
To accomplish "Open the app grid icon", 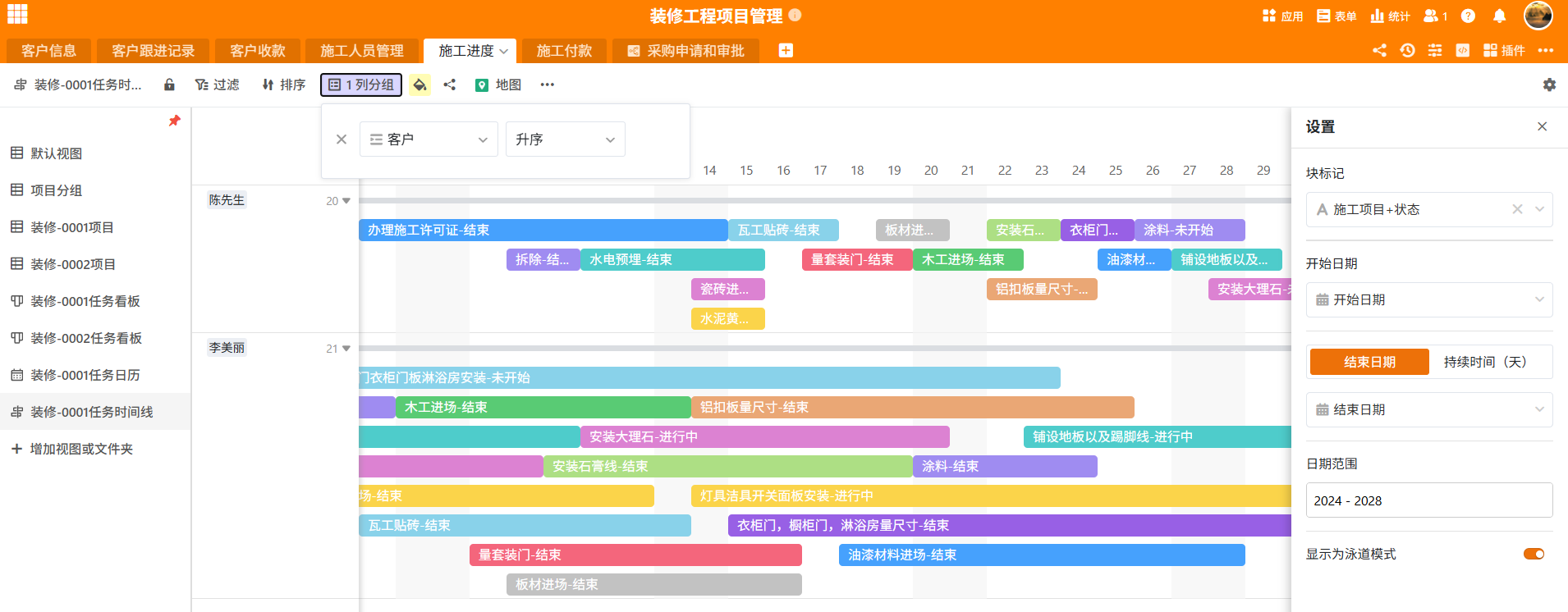I will point(17,14).
